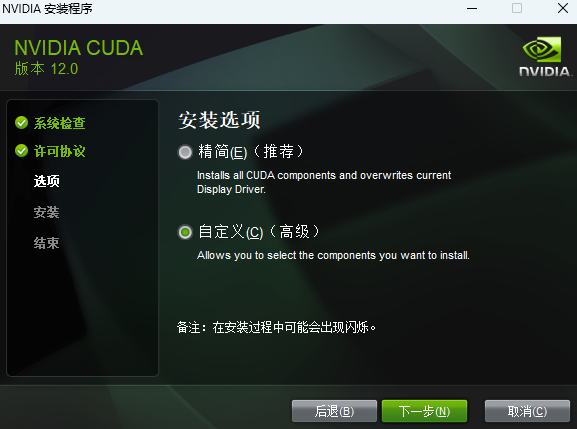Click the 精简(E)（推荐）option label
Screen dimensions: 577x429
click(251, 152)
